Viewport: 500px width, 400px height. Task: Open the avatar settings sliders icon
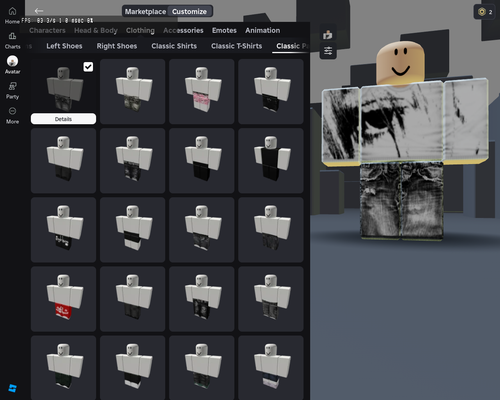click(328, 51)
